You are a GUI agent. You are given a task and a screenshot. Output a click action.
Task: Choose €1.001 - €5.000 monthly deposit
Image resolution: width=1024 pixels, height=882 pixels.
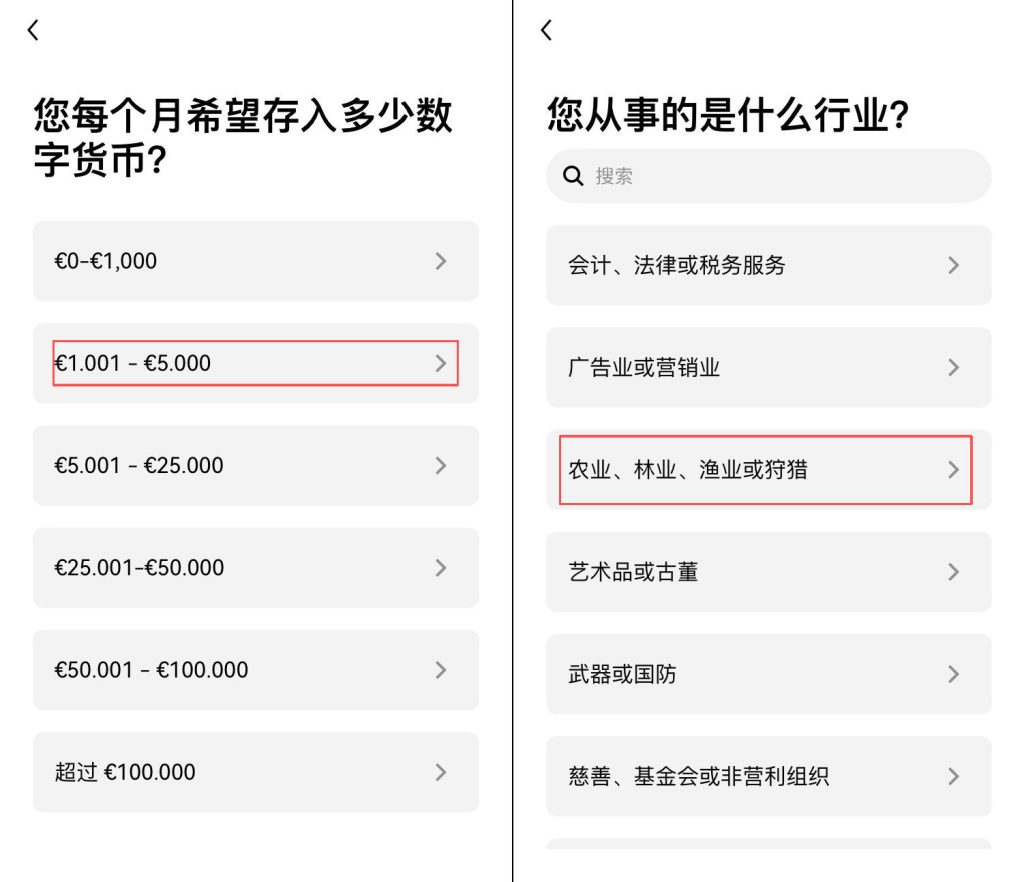point(255,363)
